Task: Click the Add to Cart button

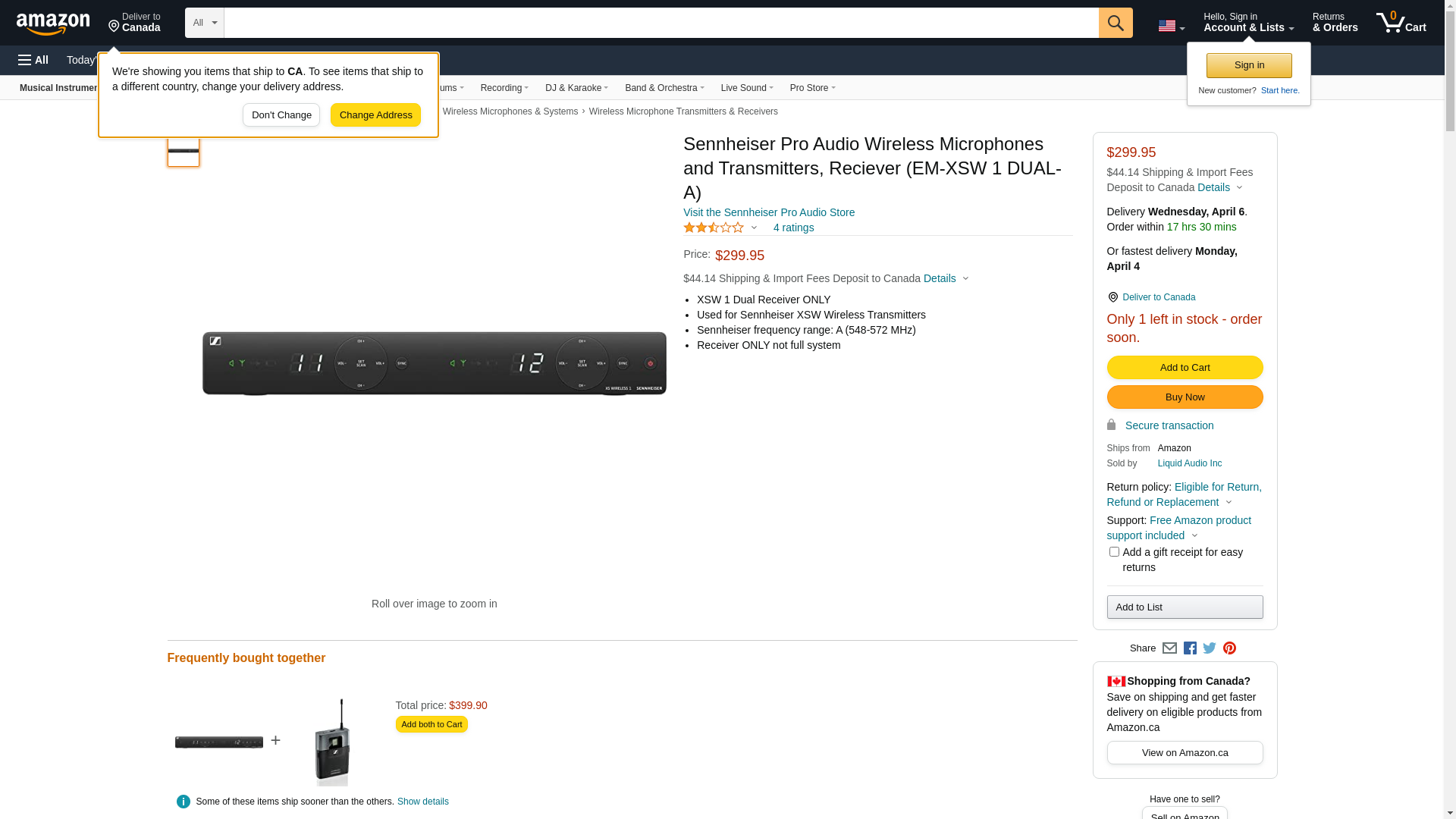Action: tap(1185, 368)
